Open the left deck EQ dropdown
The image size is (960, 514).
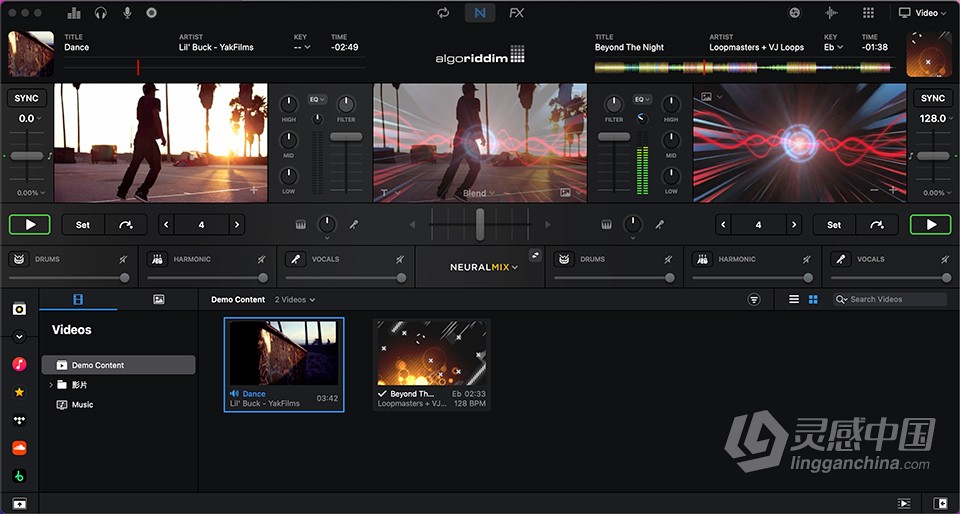click(317, 99)
